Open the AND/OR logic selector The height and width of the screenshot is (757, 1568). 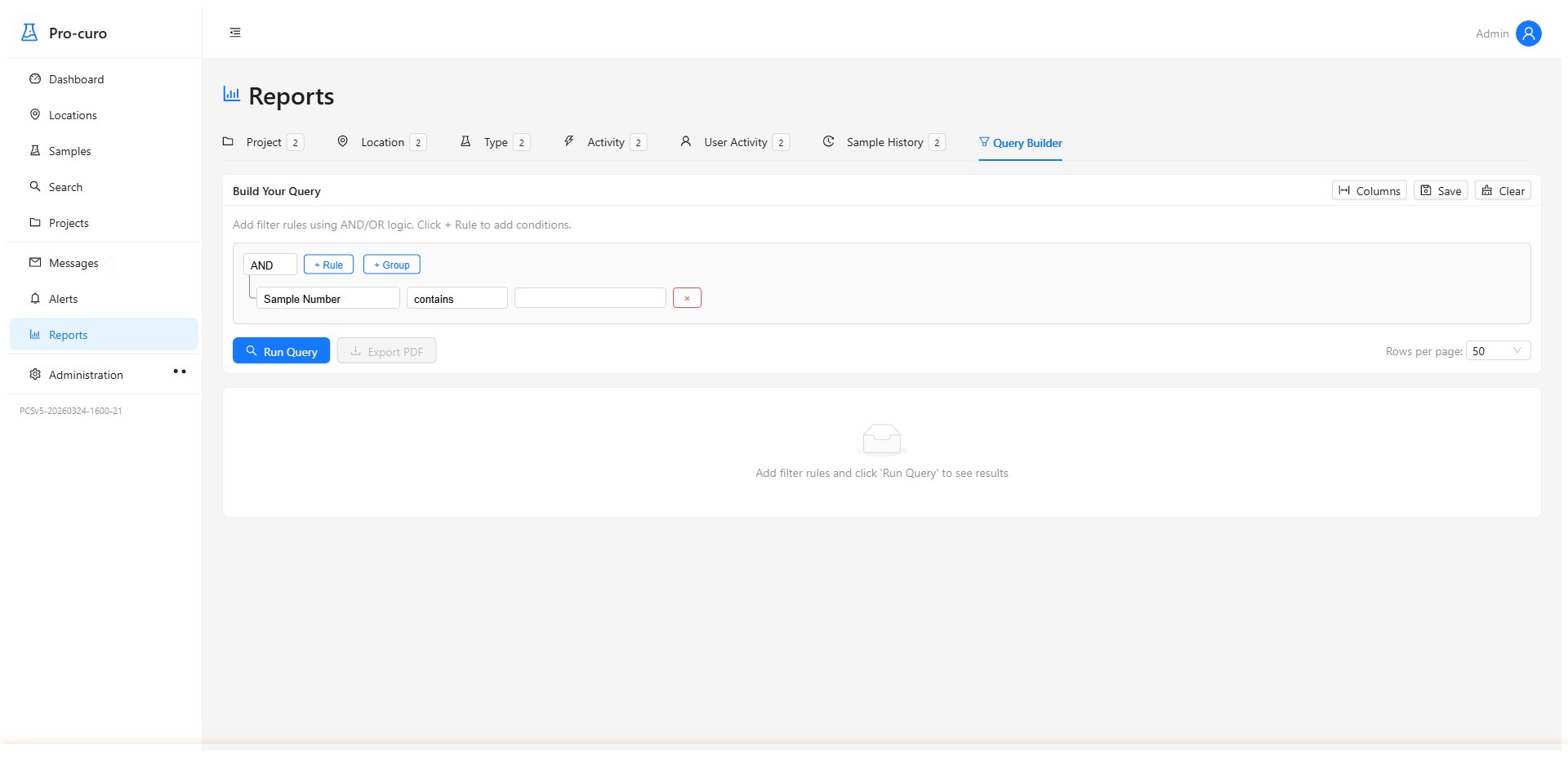(x=269, y=265)
